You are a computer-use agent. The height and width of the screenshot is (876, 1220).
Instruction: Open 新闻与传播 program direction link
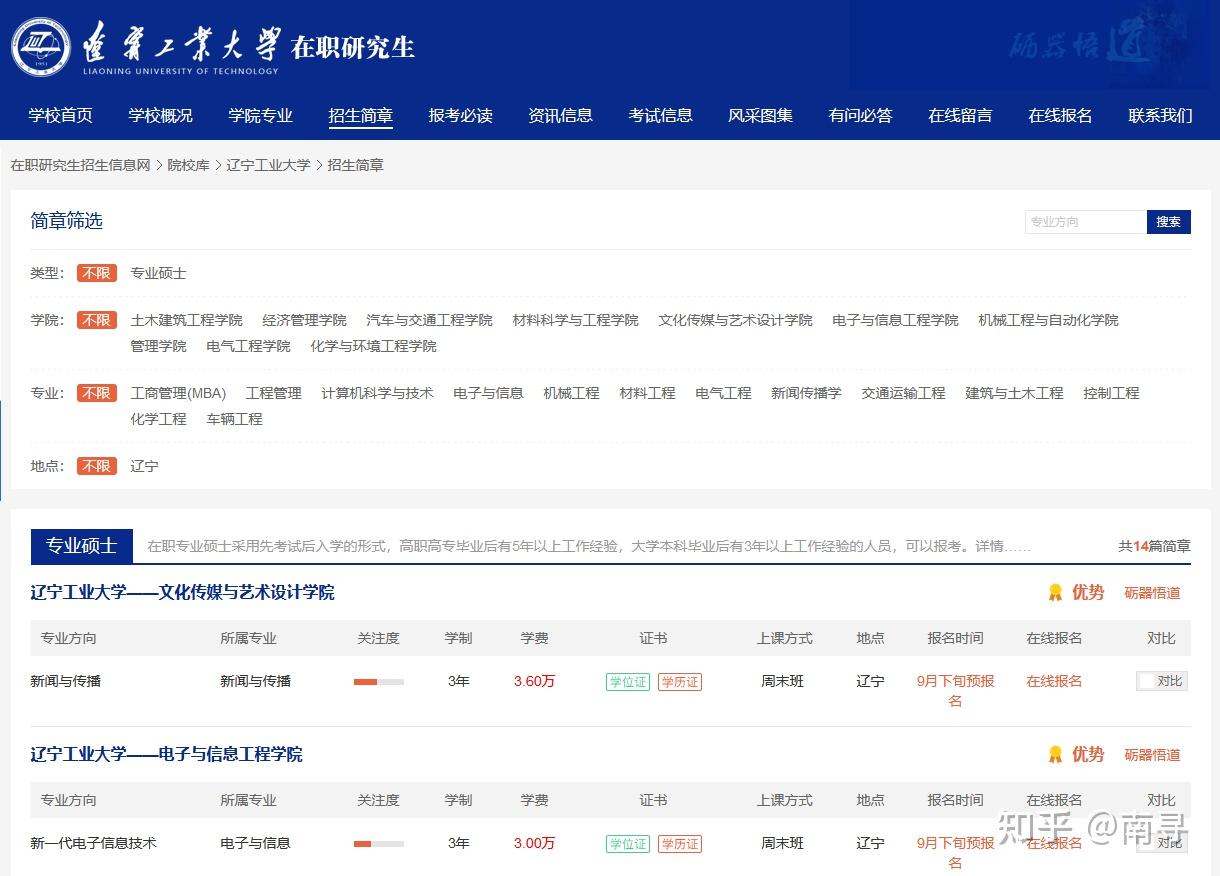tap(66, 681)
